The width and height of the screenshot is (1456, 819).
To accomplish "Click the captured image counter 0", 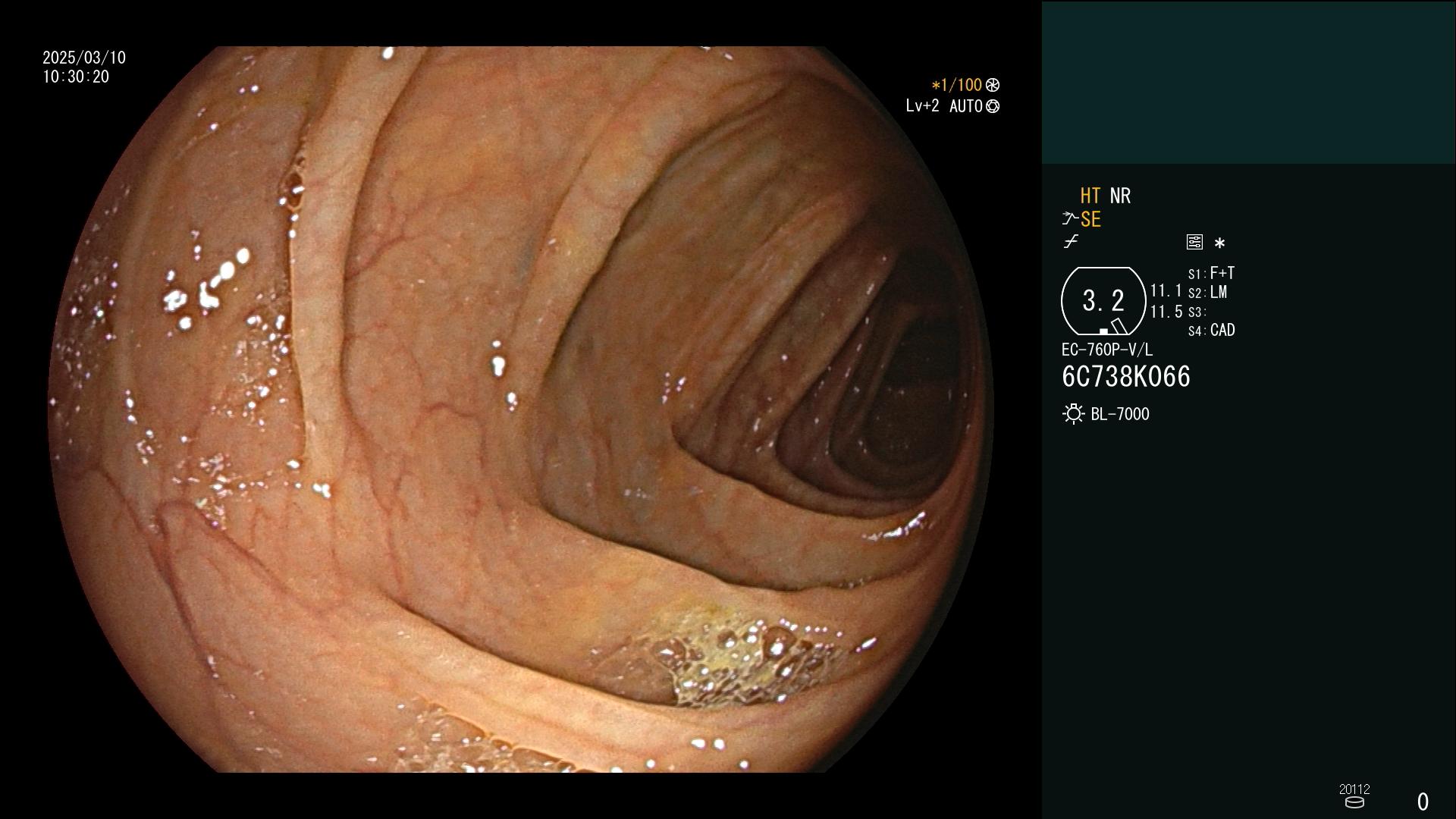I will [x=1423, y=802].
